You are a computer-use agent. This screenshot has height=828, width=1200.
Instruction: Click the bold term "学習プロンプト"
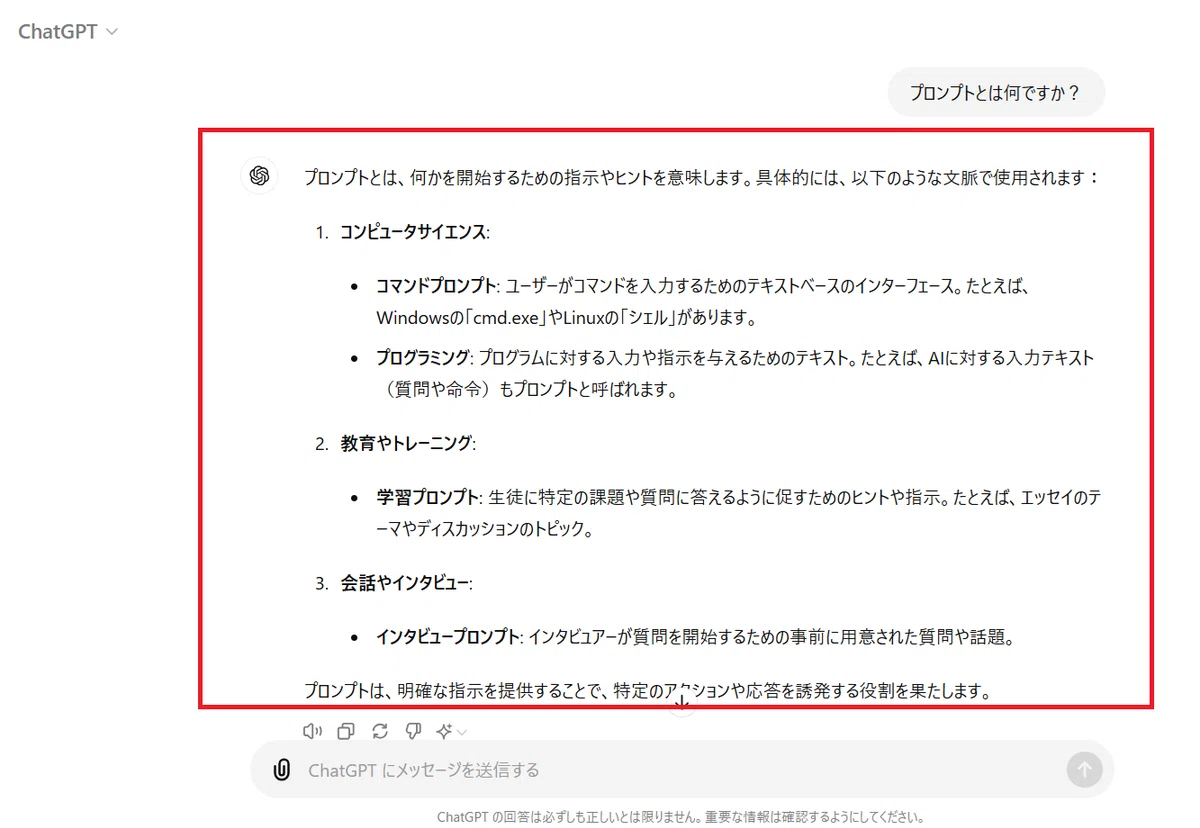click(429, 497)
